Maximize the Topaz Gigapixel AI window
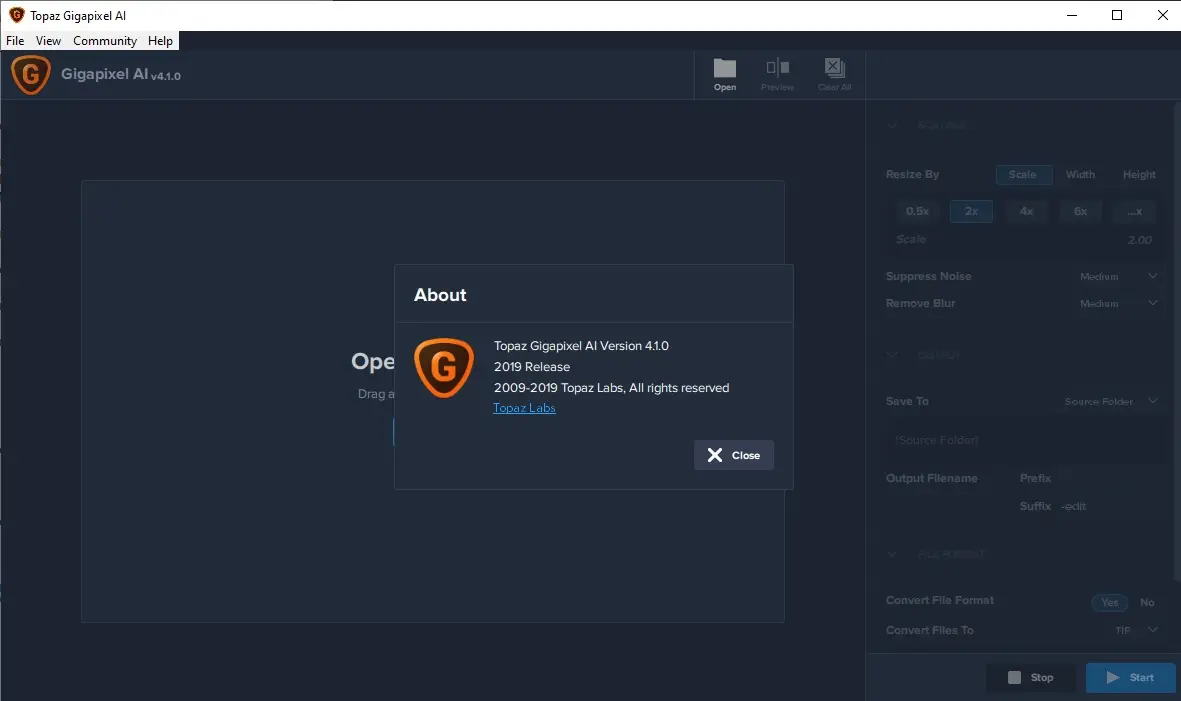The height and width of the screenshot is (701, 1181). [1117, 15]
